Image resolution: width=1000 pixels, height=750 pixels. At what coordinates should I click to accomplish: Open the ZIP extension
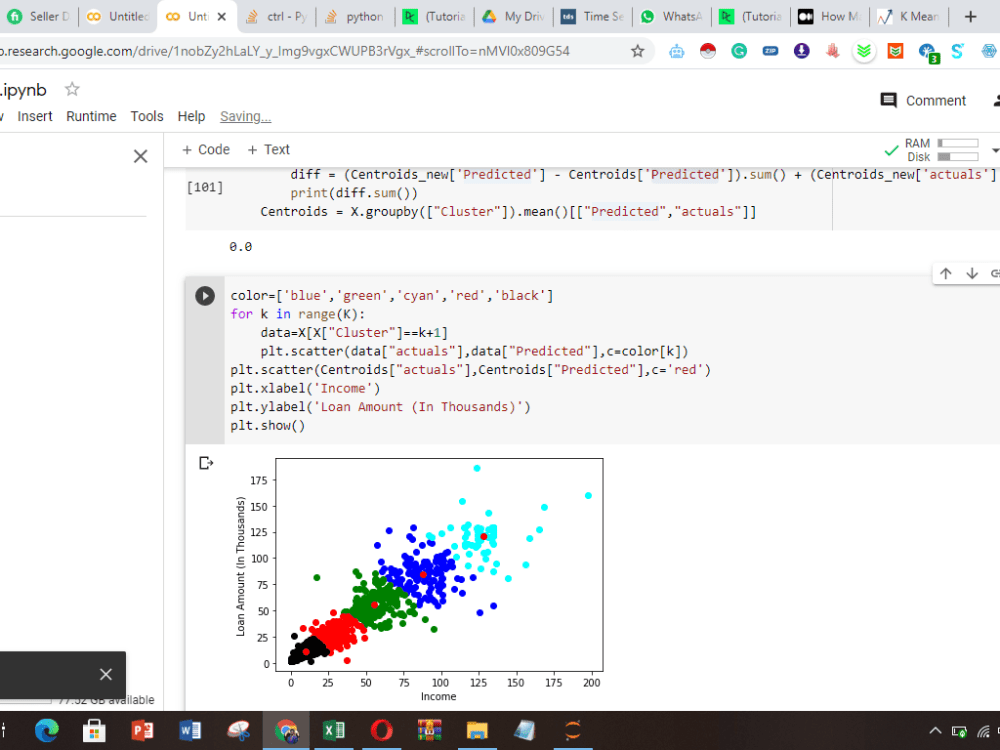coord(770,50)
